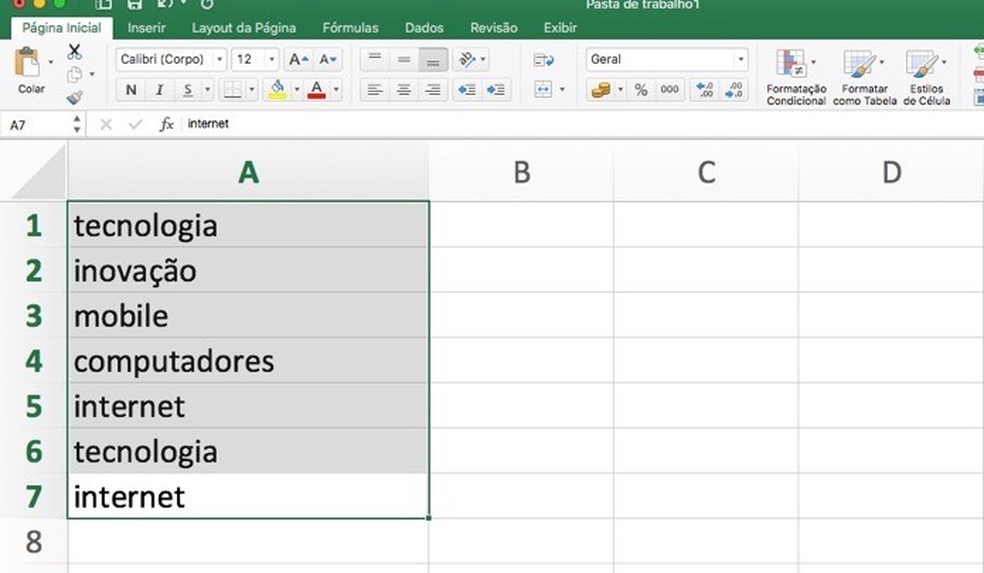
Task: Click Formatar como Tabela button
Action: (865, 77)
